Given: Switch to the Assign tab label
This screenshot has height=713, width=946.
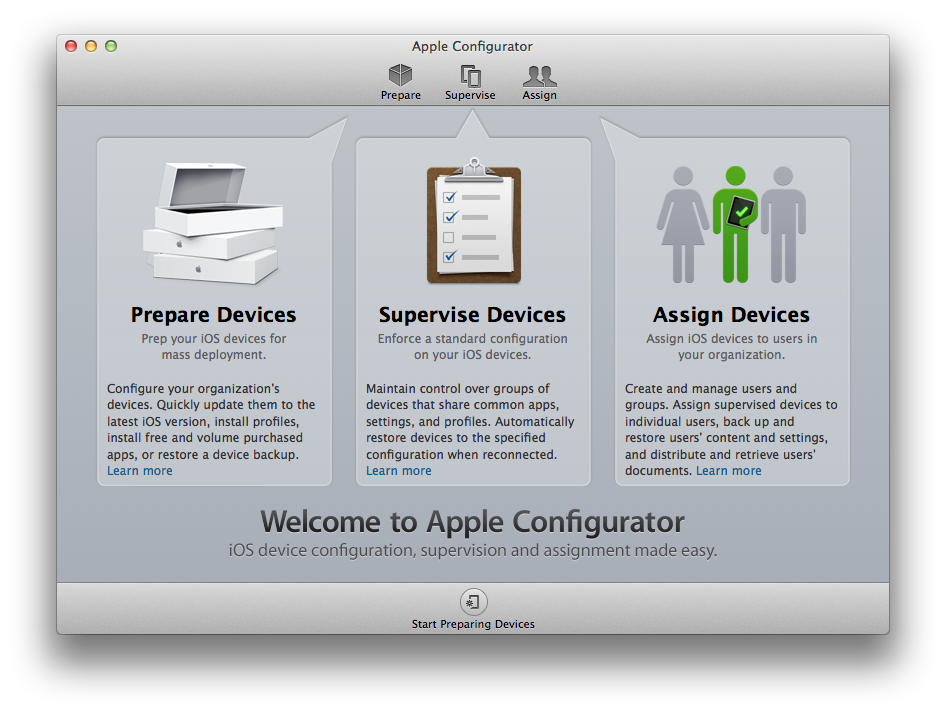Looking at the screenshot, I should point(539,96).
